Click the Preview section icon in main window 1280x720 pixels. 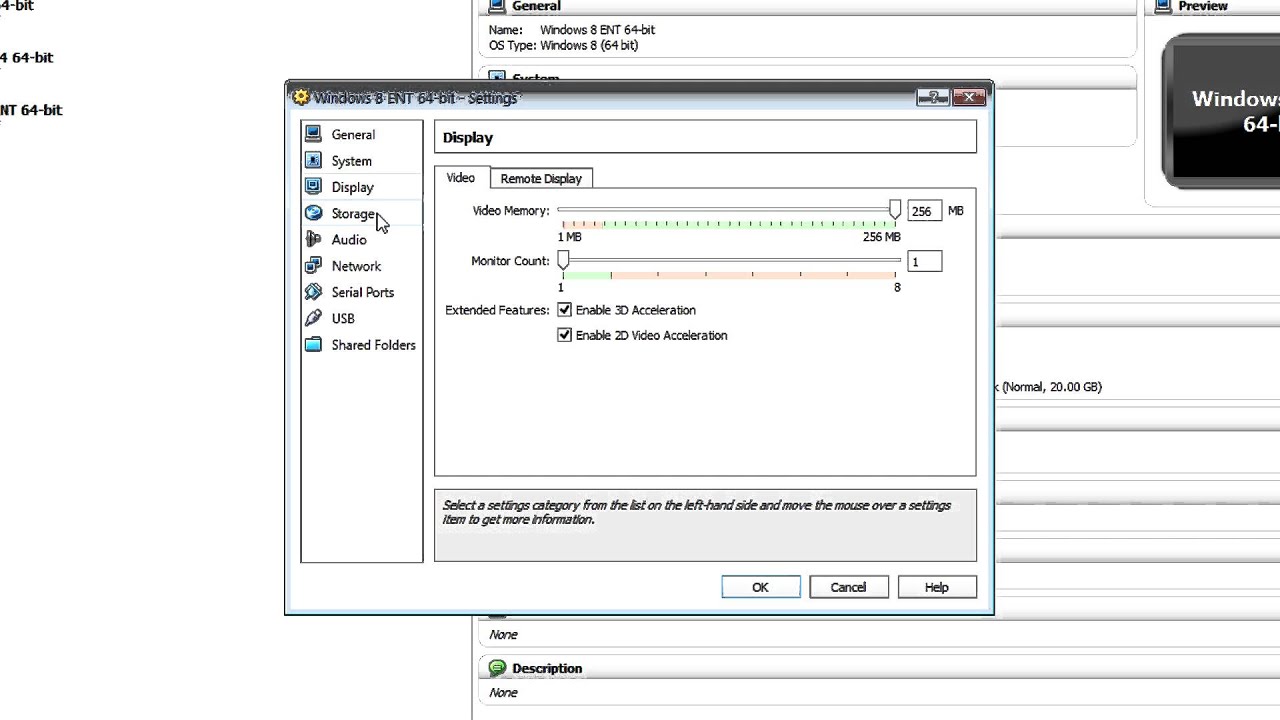click(x=1163, y=6)
